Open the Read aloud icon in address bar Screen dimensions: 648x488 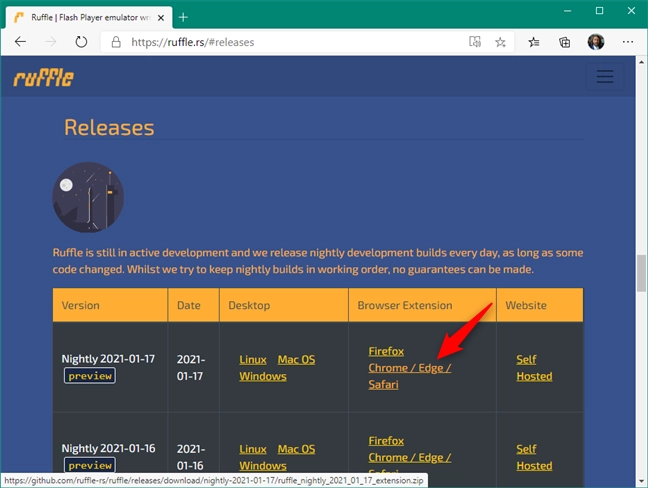475,42
